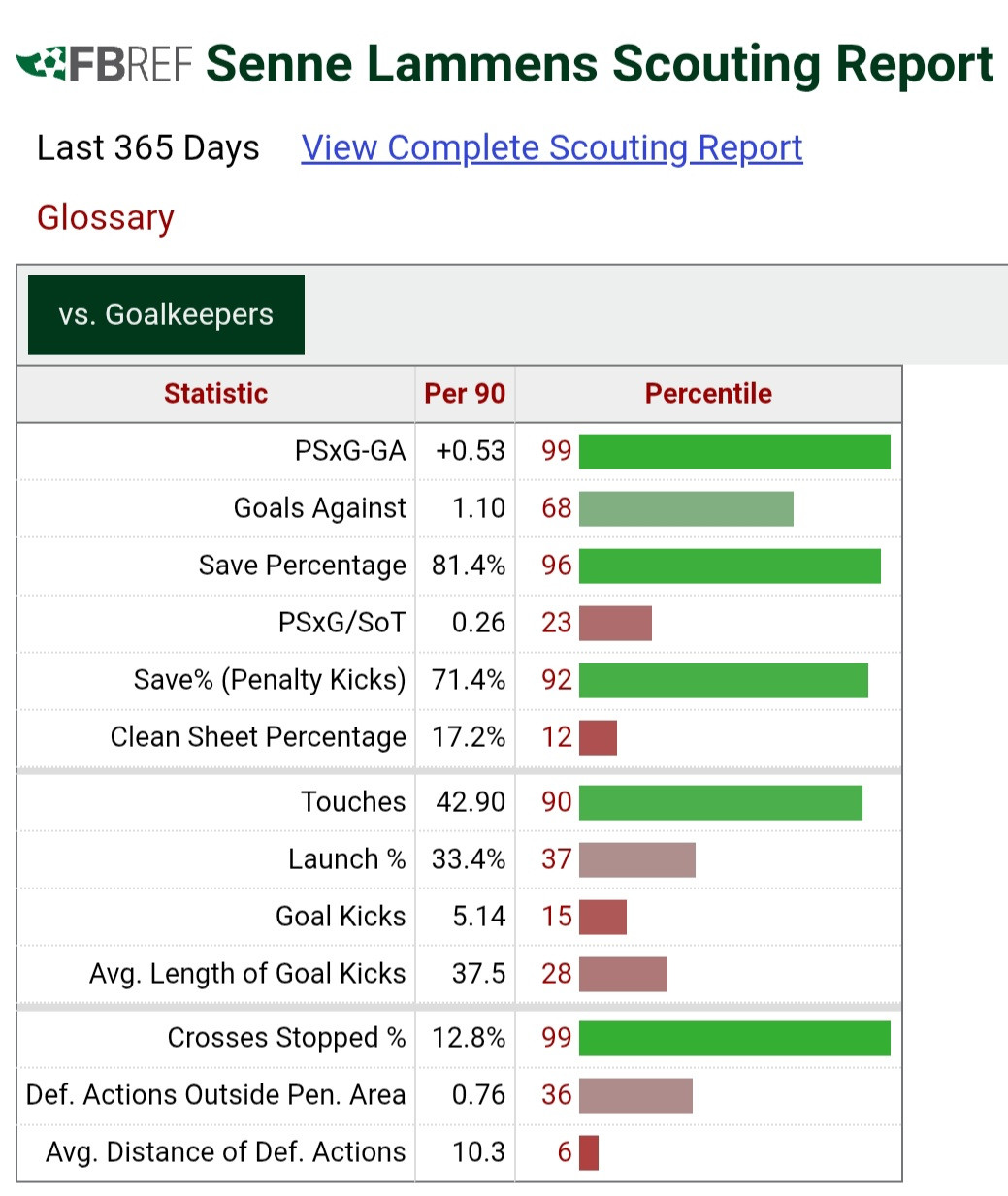Click the Save Percentage statistic label
The image size is (1008, 1196).
tap(302, 566)
